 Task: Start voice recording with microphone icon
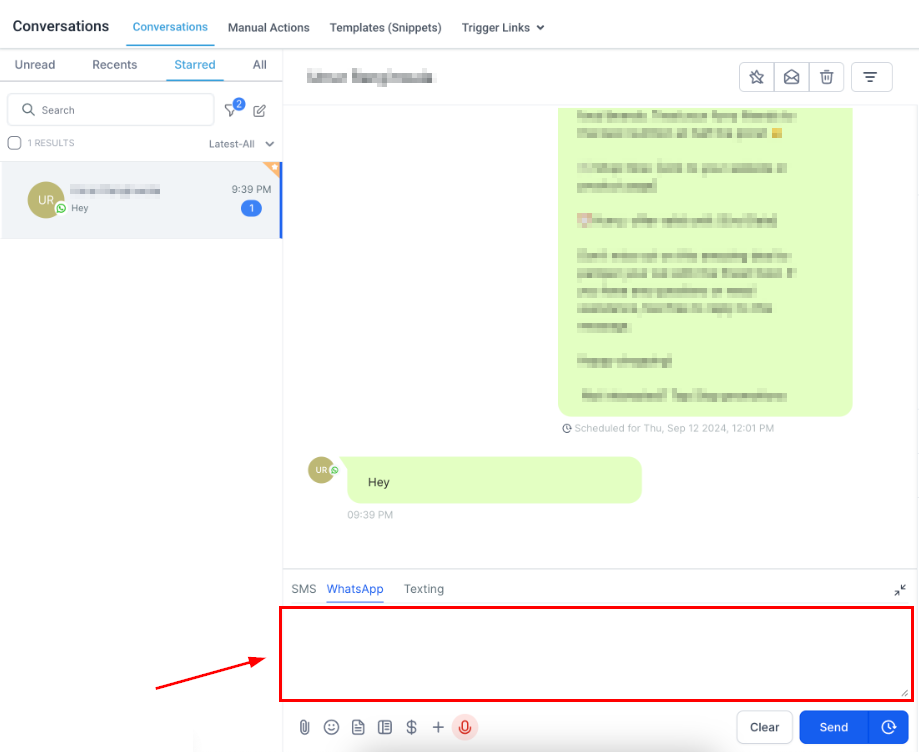(464, 728)
